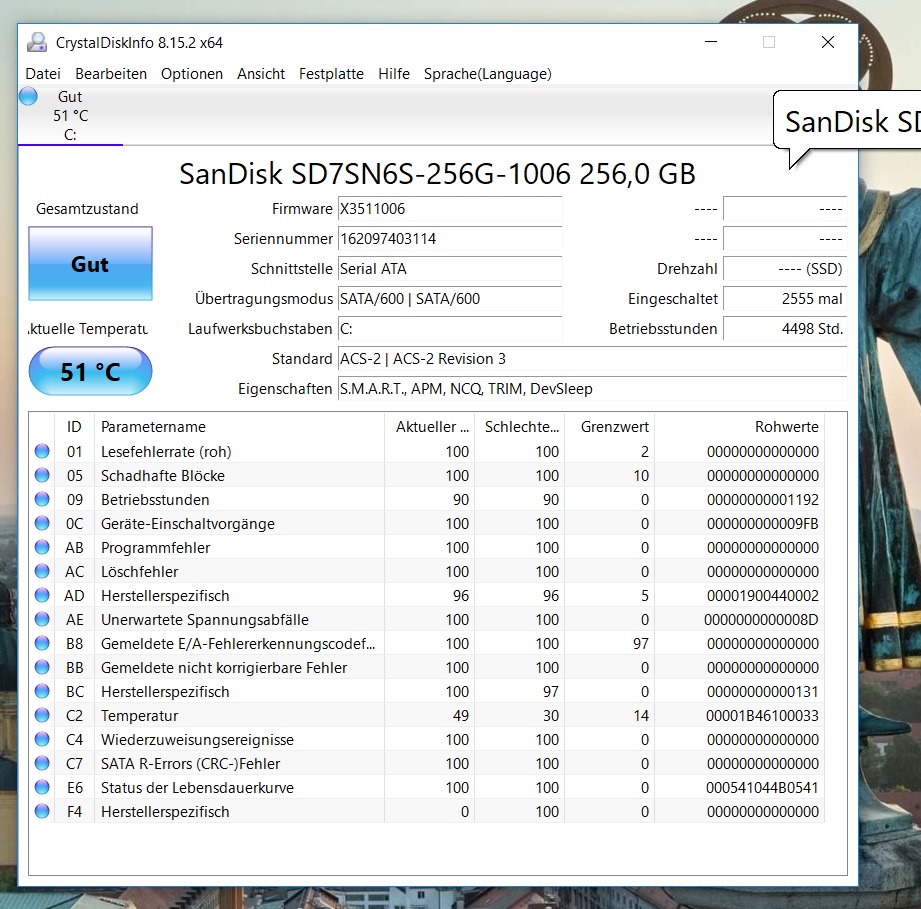The width and height of the screenshot is (921, 909).
Task: Click the Grenzwert column header
Action: 609,427
